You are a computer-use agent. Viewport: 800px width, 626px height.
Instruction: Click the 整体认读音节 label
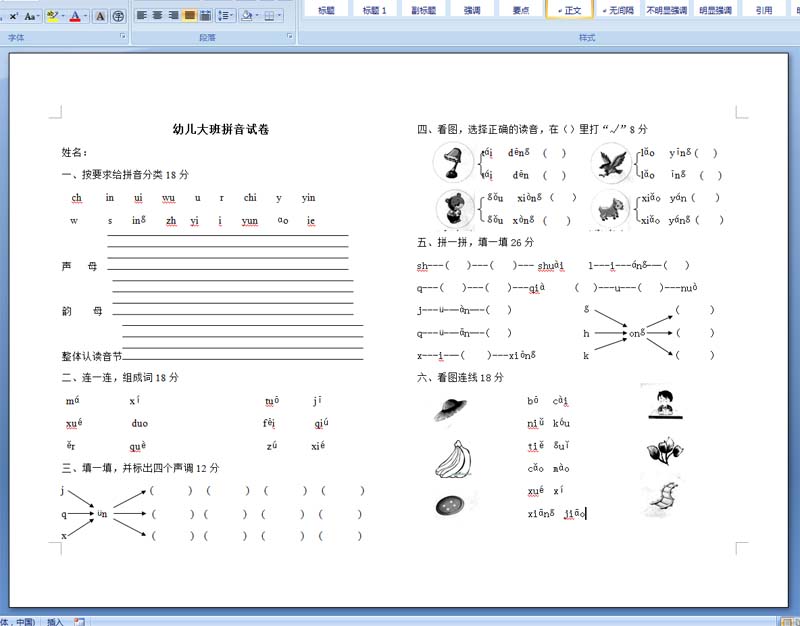(92, 356)
